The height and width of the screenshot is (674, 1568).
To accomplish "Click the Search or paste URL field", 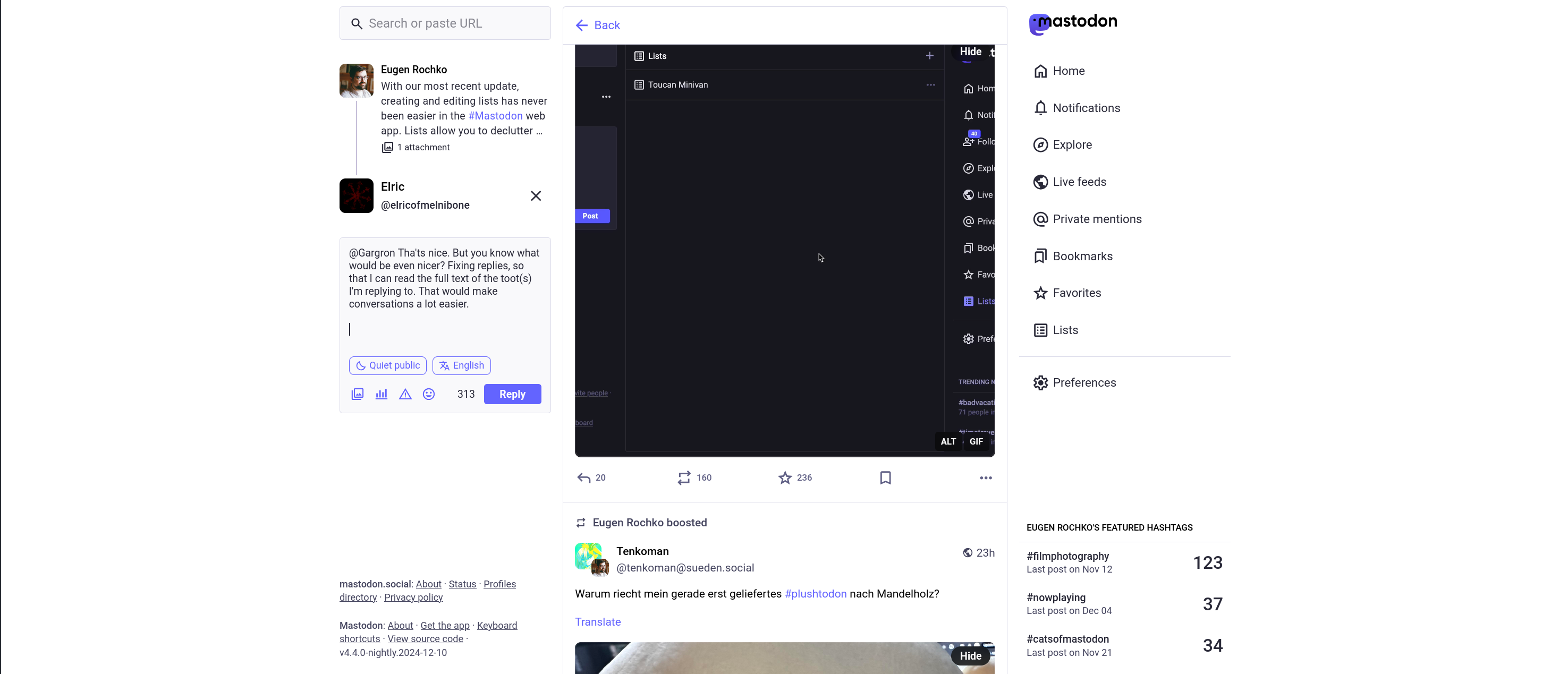I will (445, 23).
